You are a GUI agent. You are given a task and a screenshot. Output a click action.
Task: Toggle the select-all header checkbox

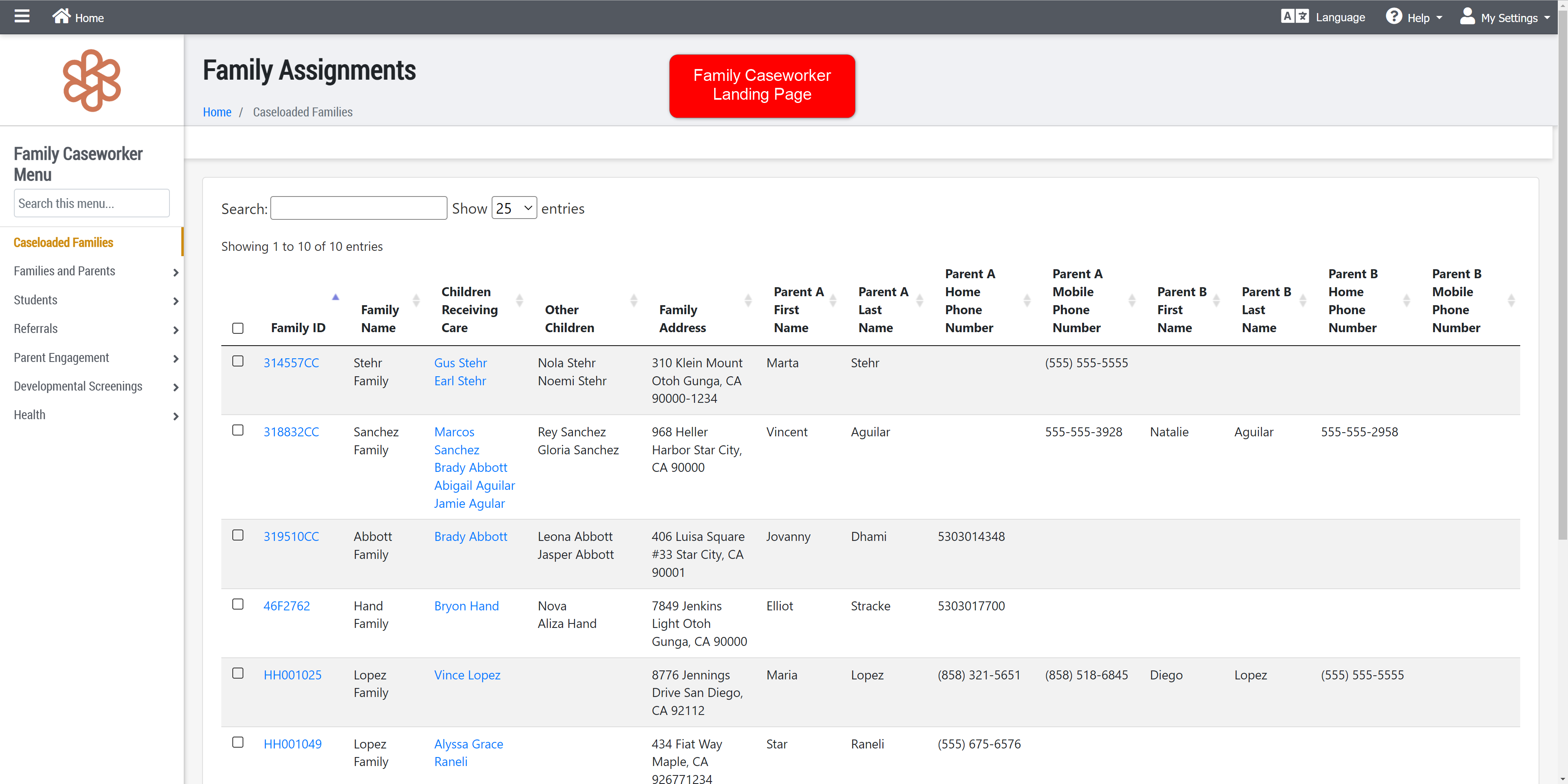coord(238,328)
